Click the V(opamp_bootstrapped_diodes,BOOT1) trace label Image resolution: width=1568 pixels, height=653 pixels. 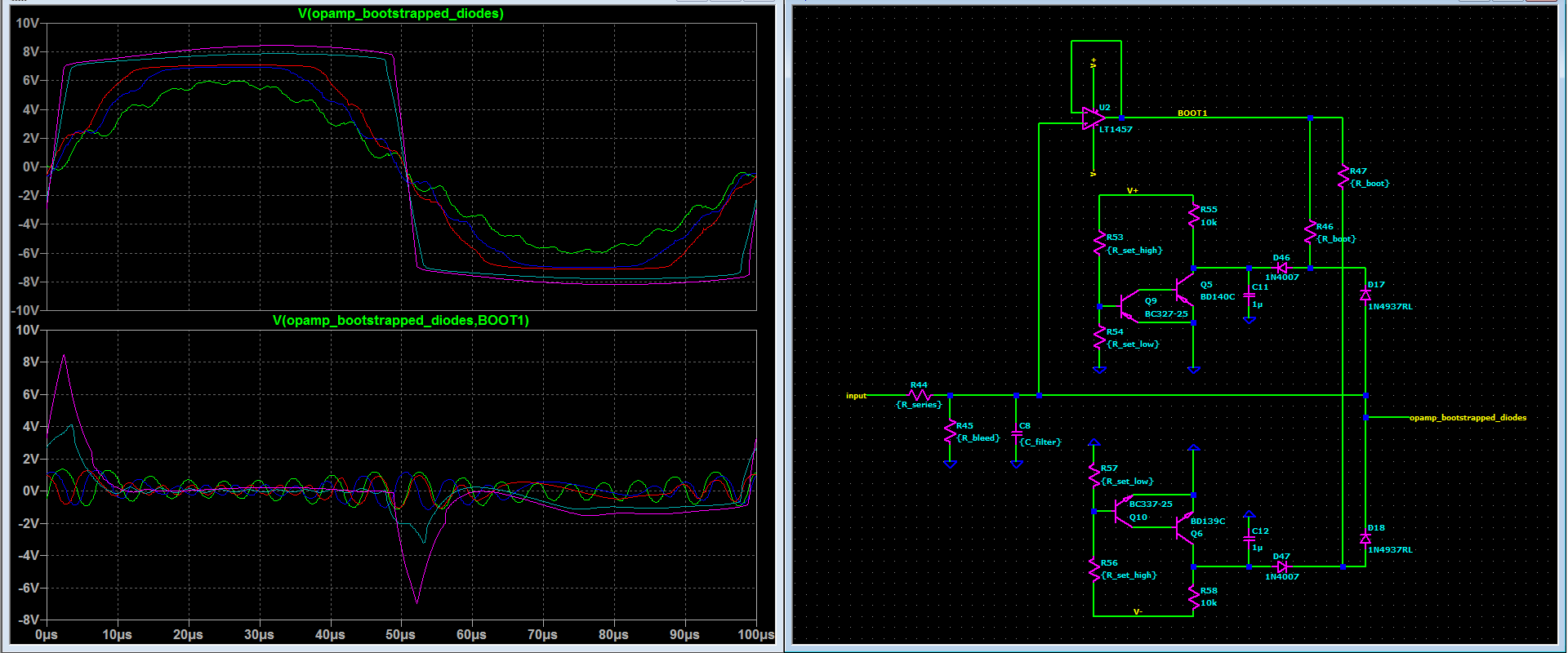point(401,321)
